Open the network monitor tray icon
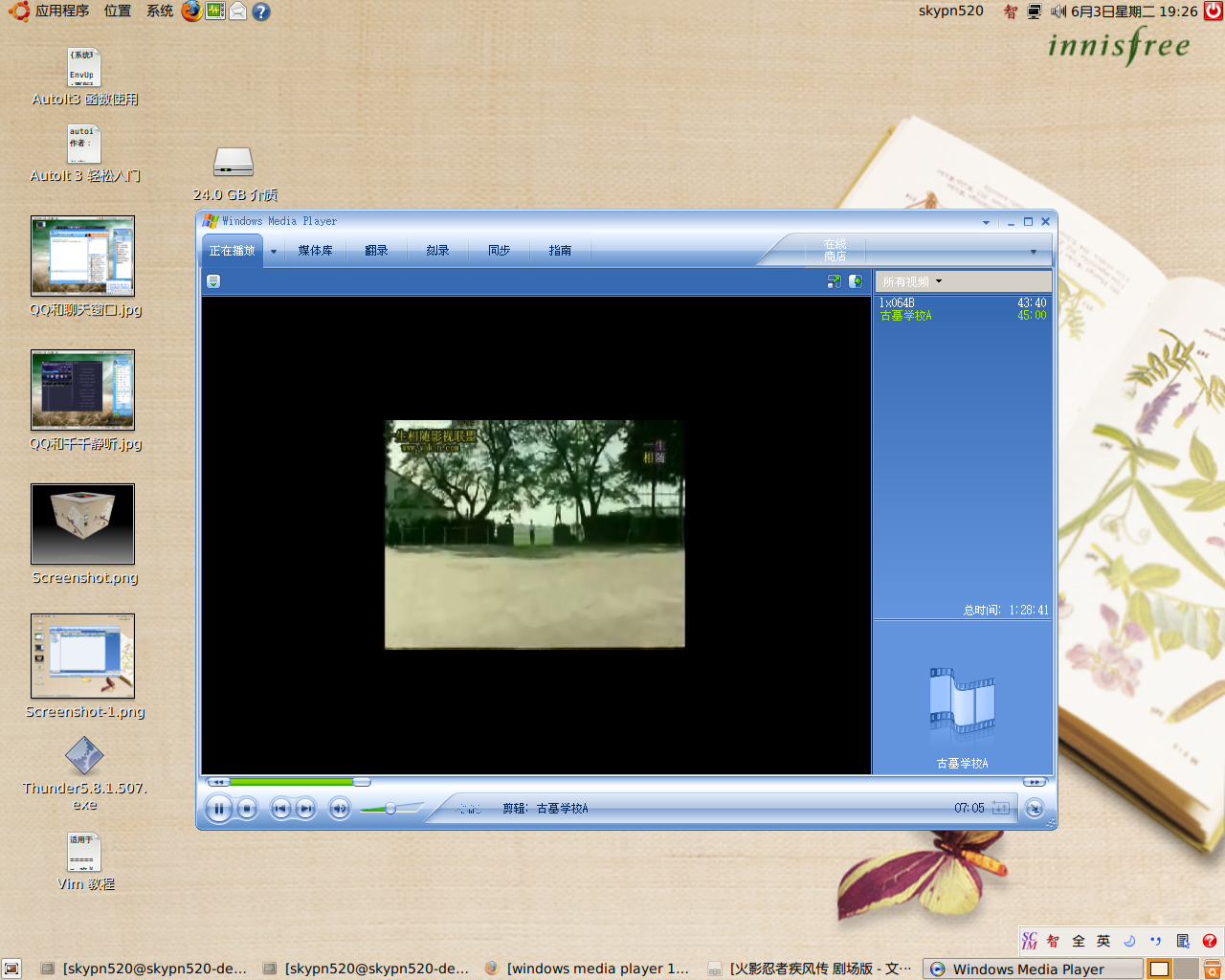The image size is (1225, 980). (x=1035, y=11)
